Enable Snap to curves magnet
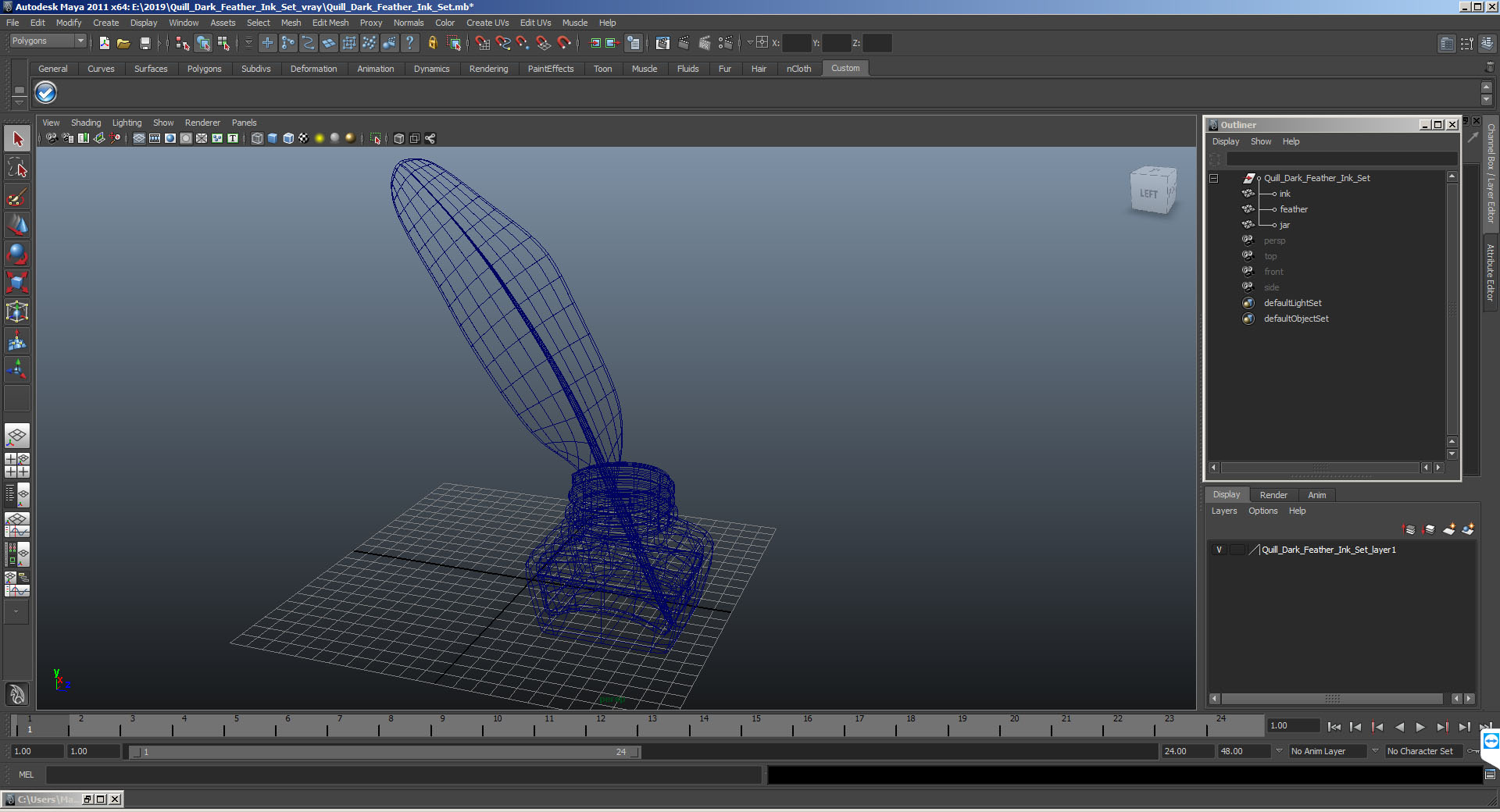This screenshot has height=812, width=1500. coord(503,43)
